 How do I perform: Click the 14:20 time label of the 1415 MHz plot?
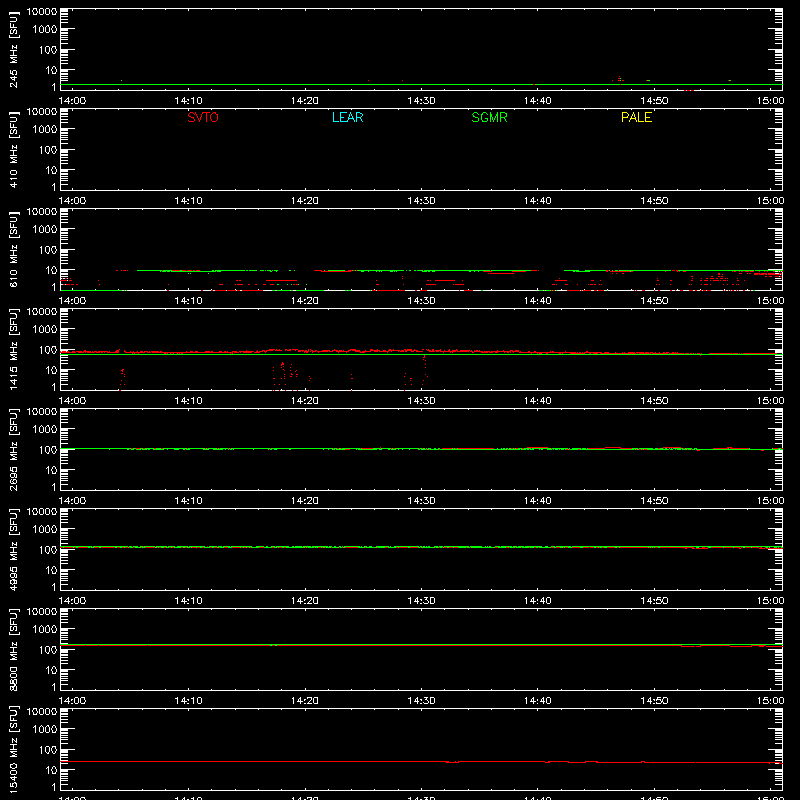click(x=305, y=401)
